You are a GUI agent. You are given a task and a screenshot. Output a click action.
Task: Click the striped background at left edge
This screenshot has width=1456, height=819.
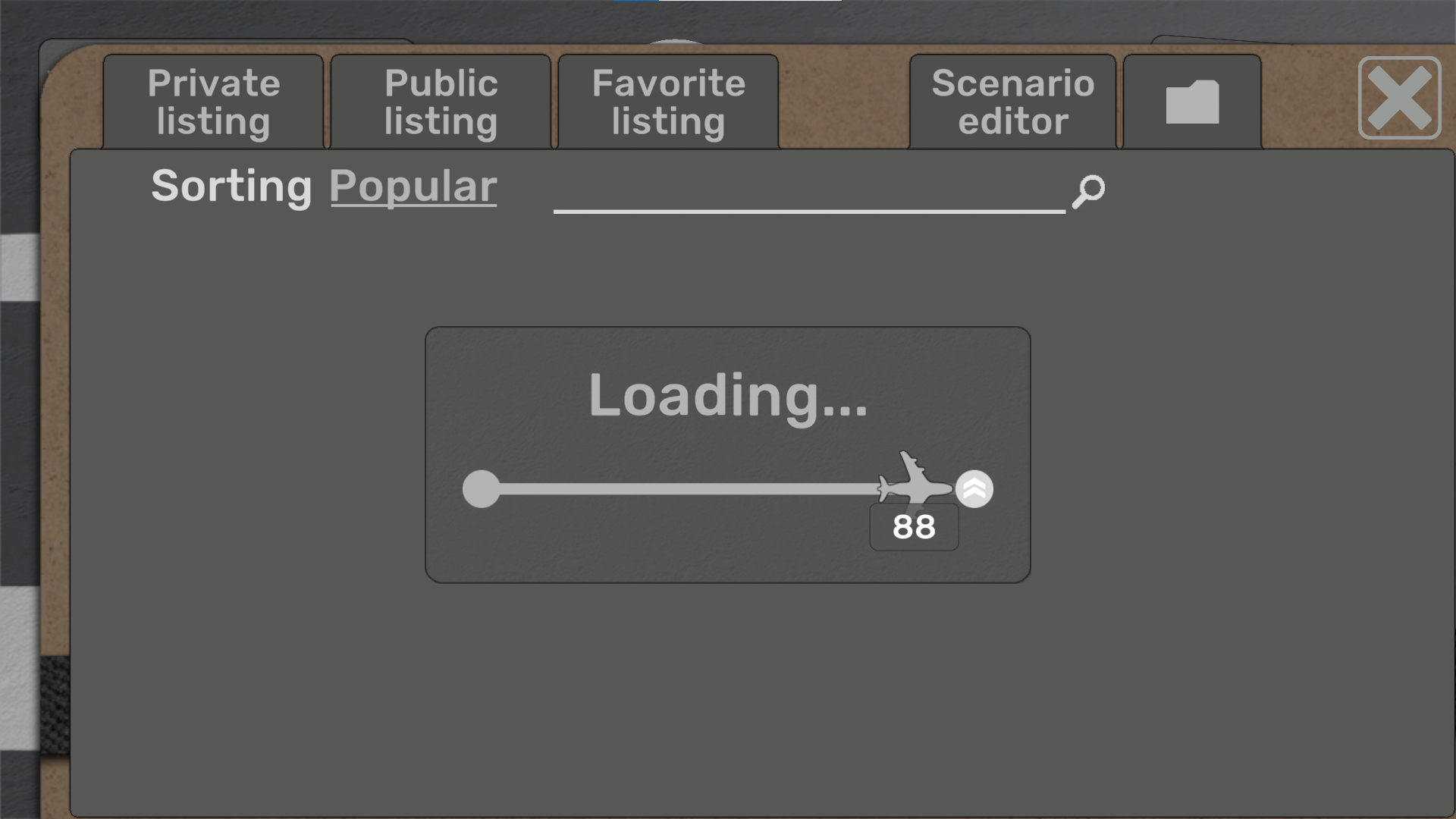click(19, 493)
